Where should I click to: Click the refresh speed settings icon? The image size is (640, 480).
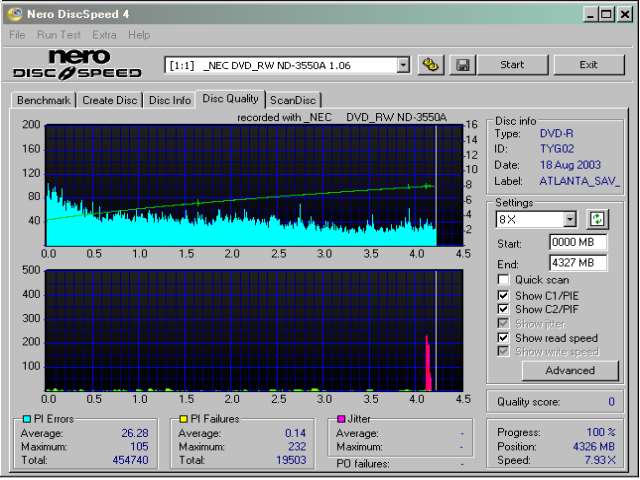tap(597, 219)
